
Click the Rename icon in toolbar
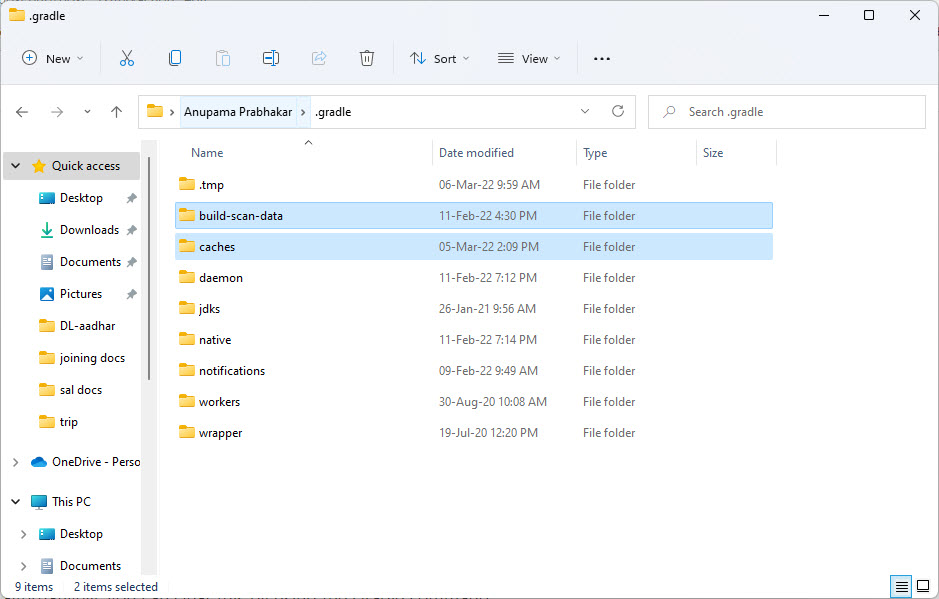[x=271, y=58]
